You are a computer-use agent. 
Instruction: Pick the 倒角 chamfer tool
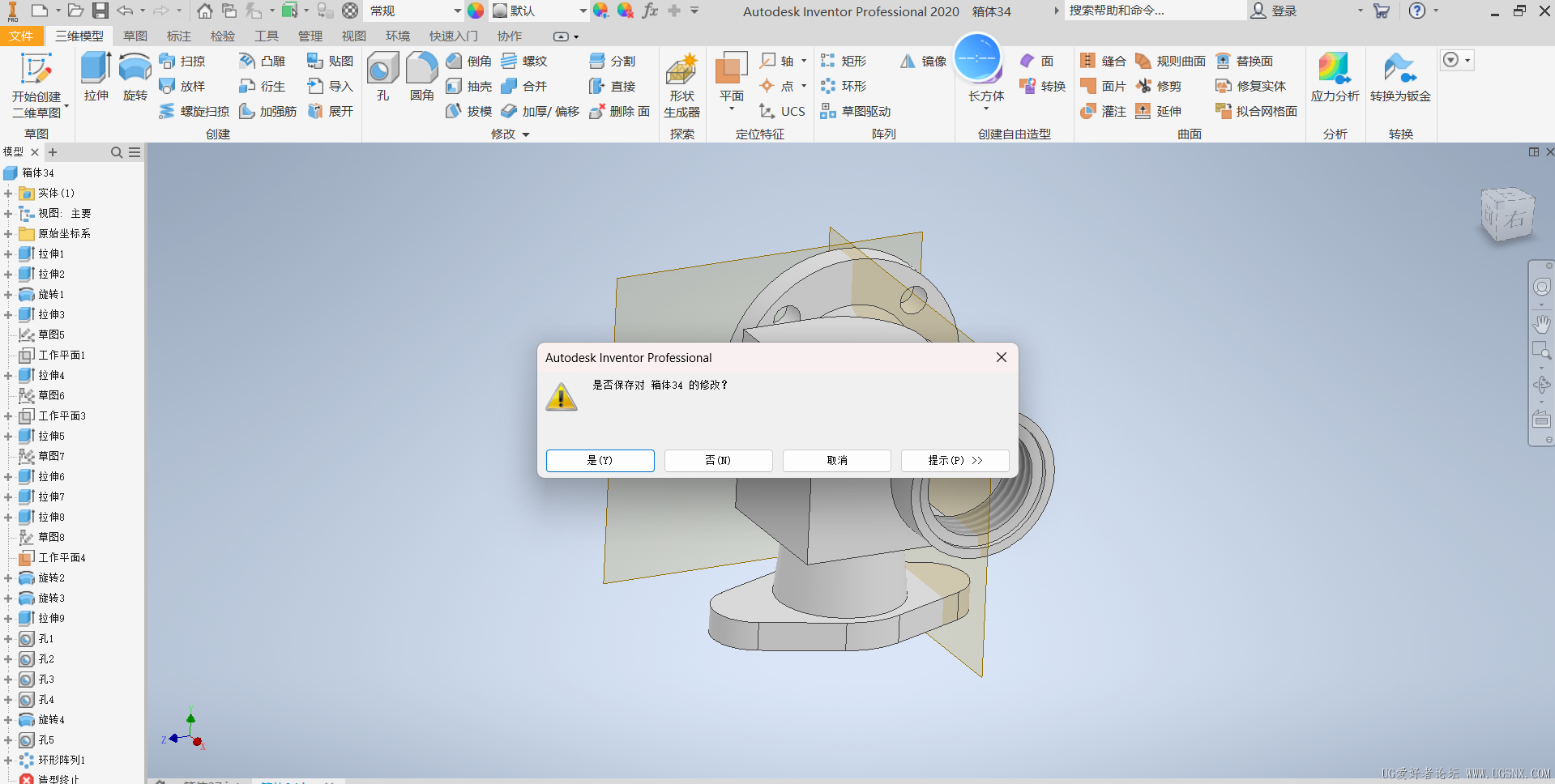click(469, 61)
